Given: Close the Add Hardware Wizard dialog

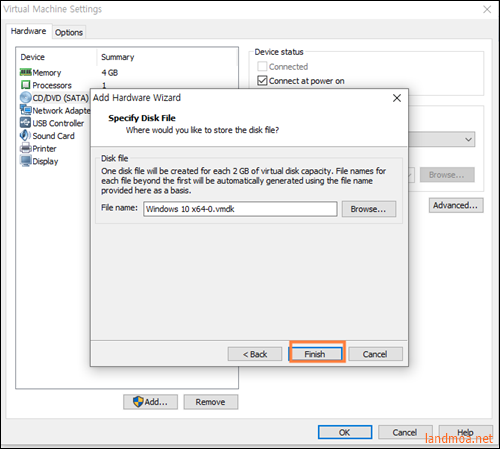Looking at the screenshot, I should click(x=397, y=98).
